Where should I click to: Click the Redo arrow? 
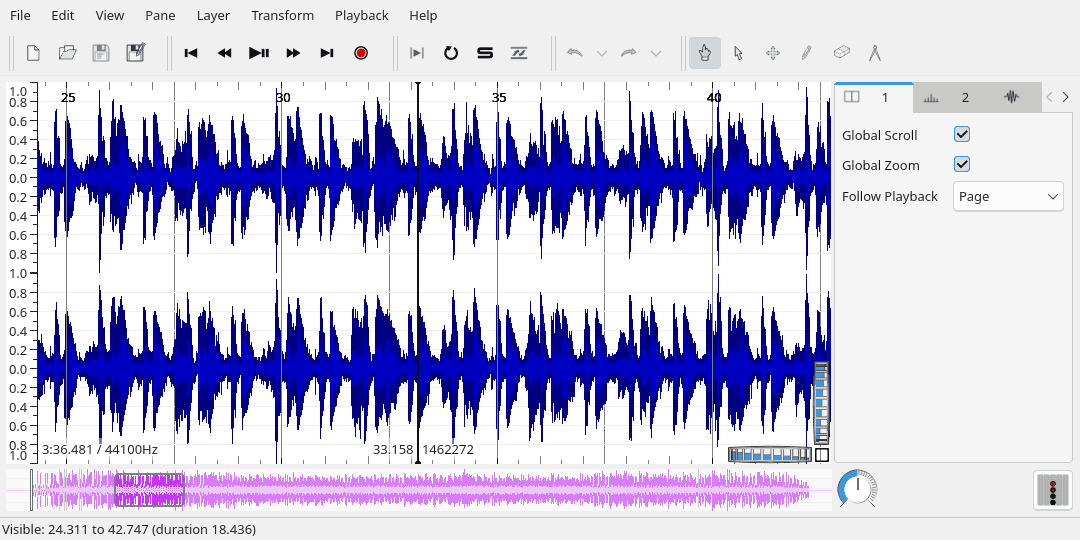(628, 53)
